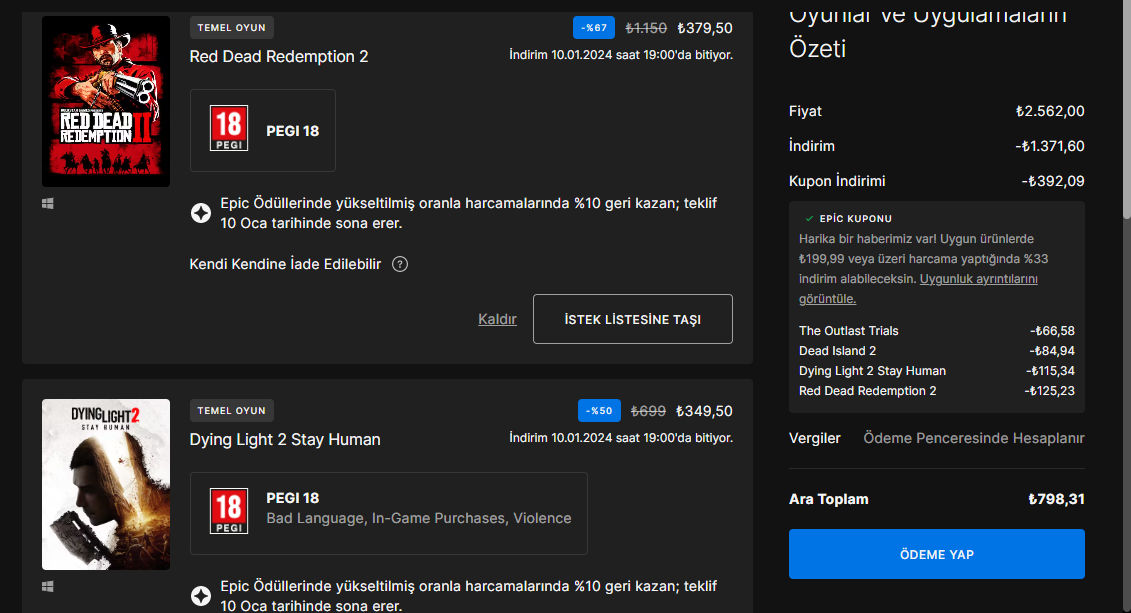Screen dimensions: 1131x613
Task: Open help icon beside Kendi Kendine İade Edilebilir
Action: tap(400, 264)
